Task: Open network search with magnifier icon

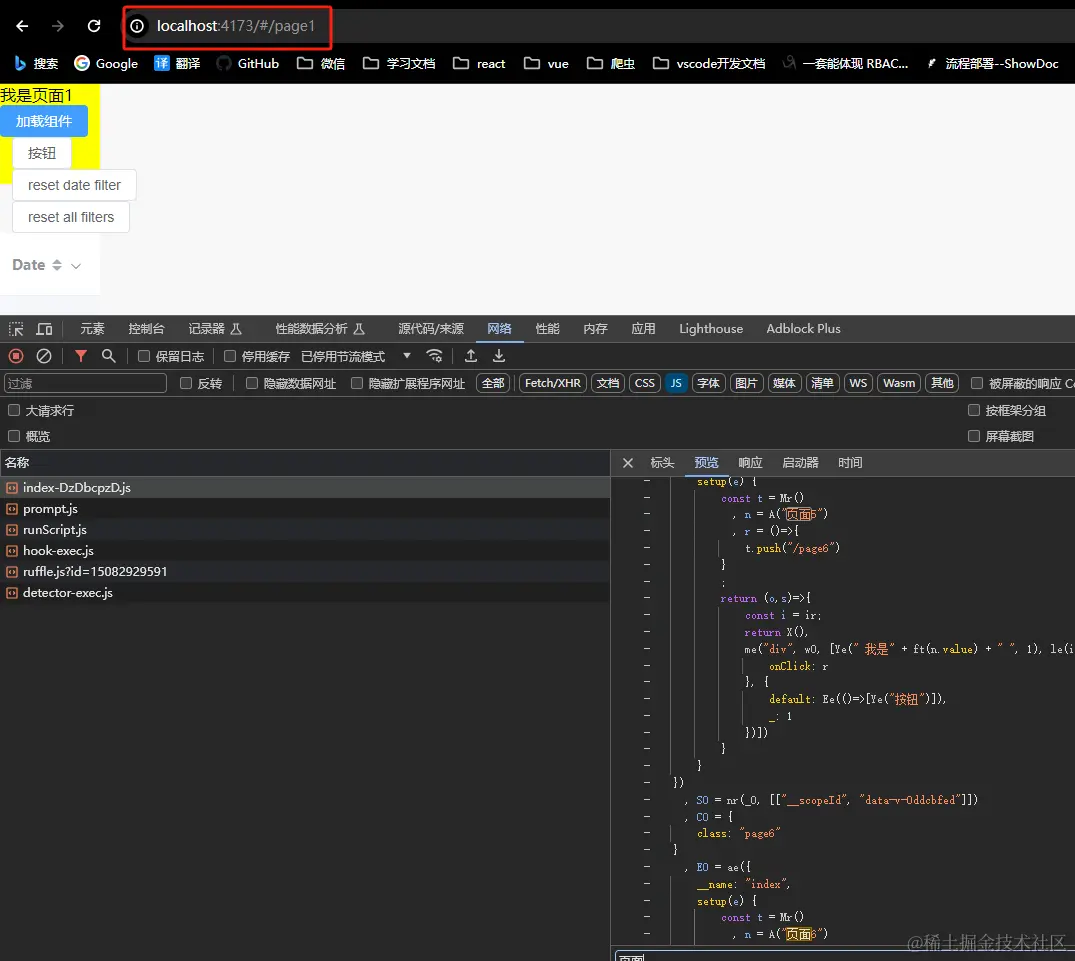Action: pos(108,356)
